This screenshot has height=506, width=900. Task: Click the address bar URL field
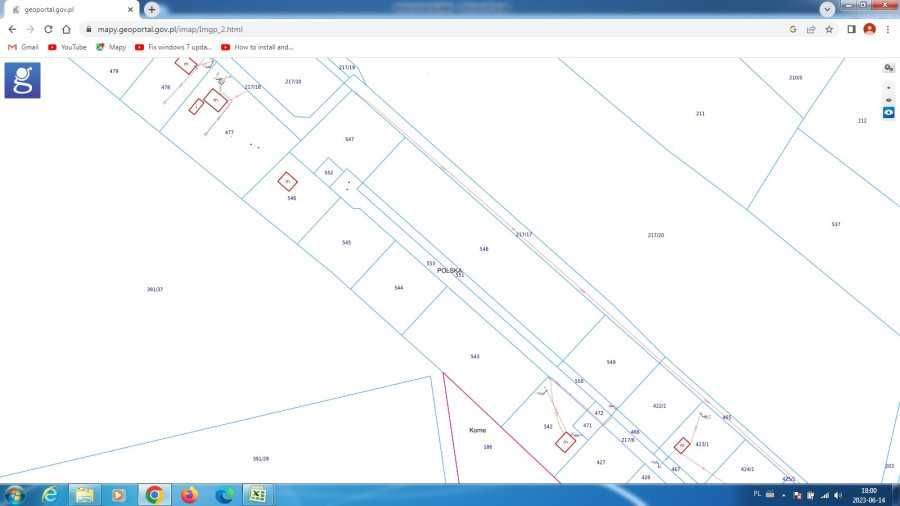[x=436, y=29]
